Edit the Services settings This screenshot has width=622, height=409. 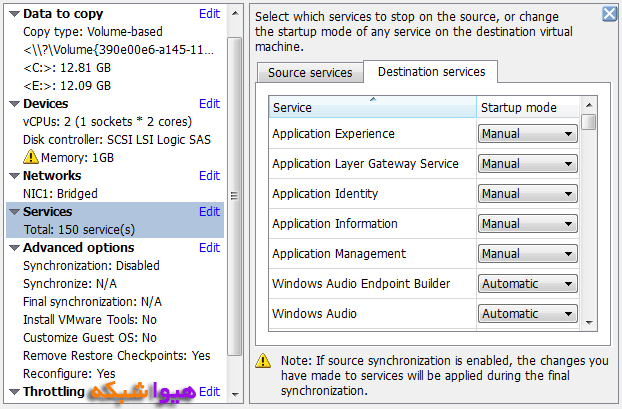pos(209,212)
